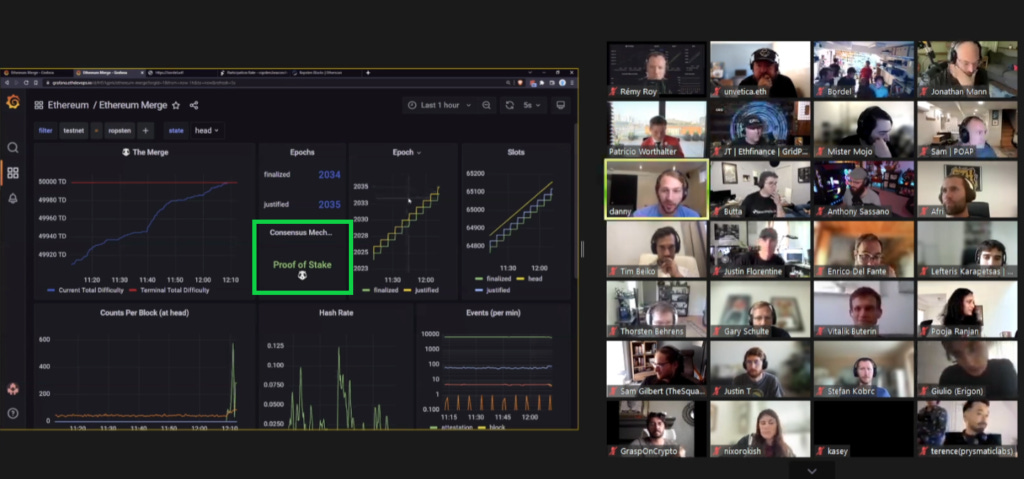Click the state label before head

coord(176,131)
